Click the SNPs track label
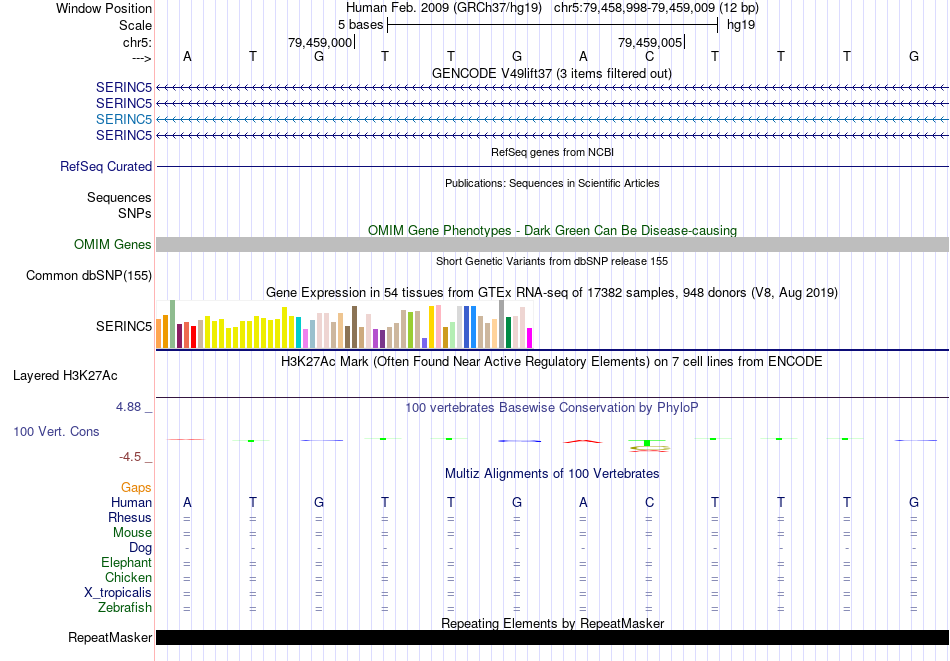 tap(135, 213)
